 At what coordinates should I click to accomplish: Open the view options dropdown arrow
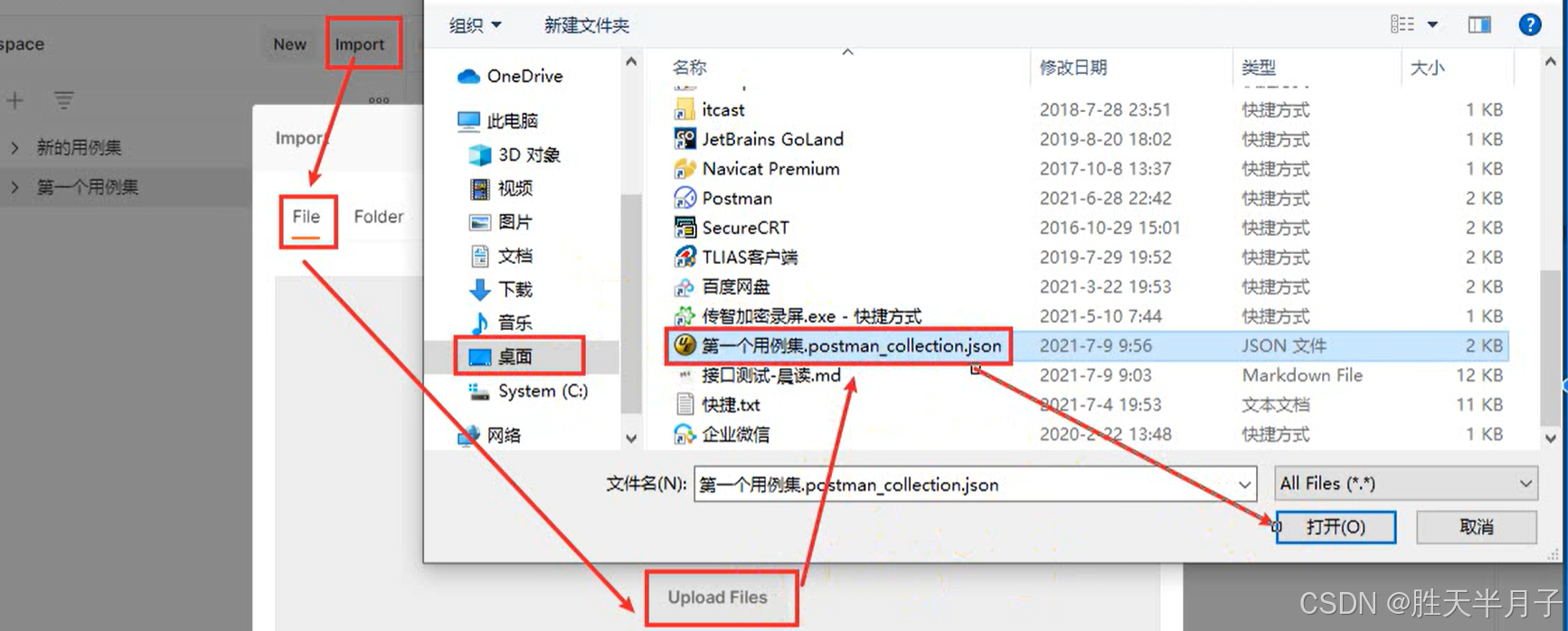coord(1432,24)
